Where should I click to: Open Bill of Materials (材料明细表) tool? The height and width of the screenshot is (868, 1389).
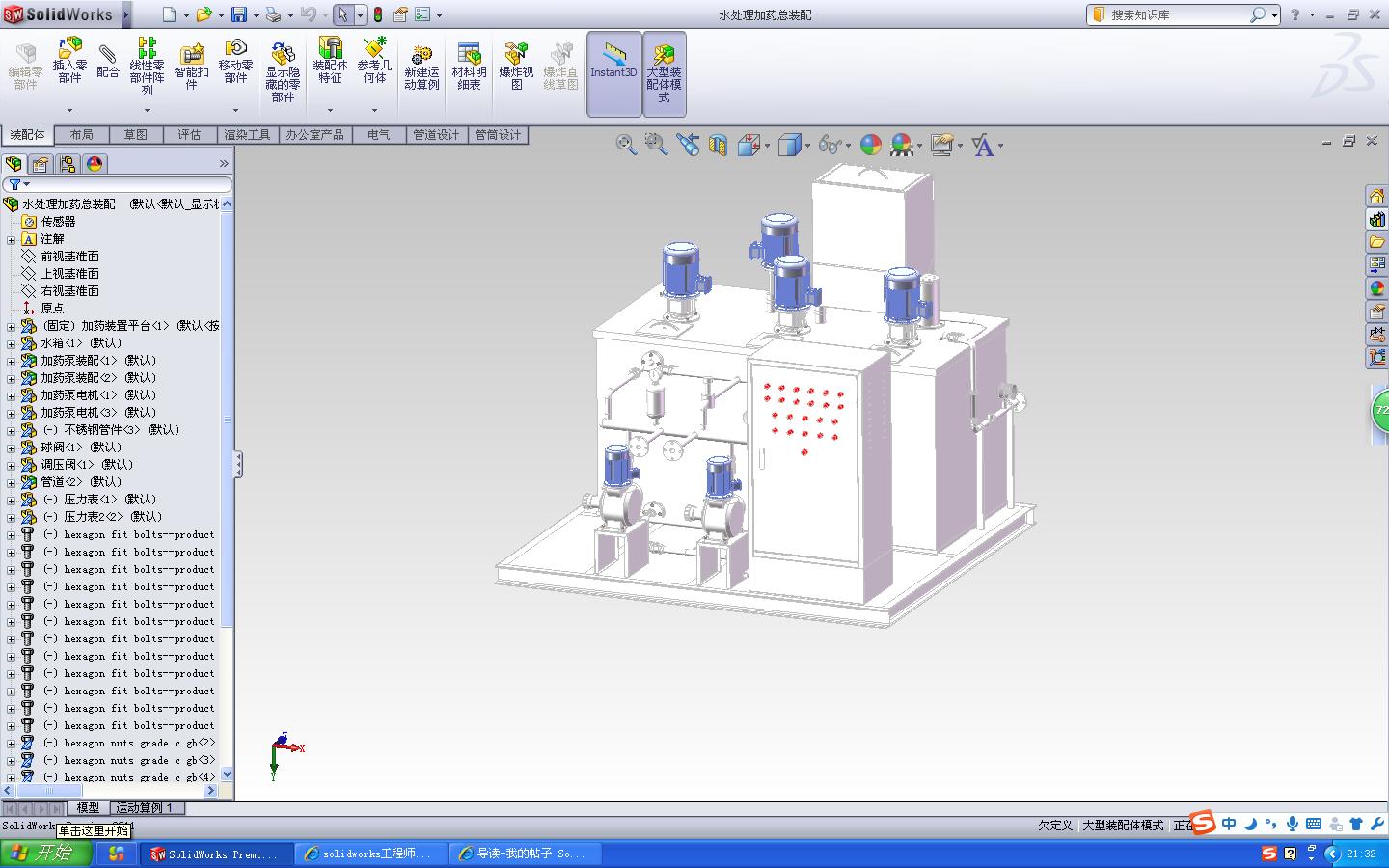tap(469, 68)
